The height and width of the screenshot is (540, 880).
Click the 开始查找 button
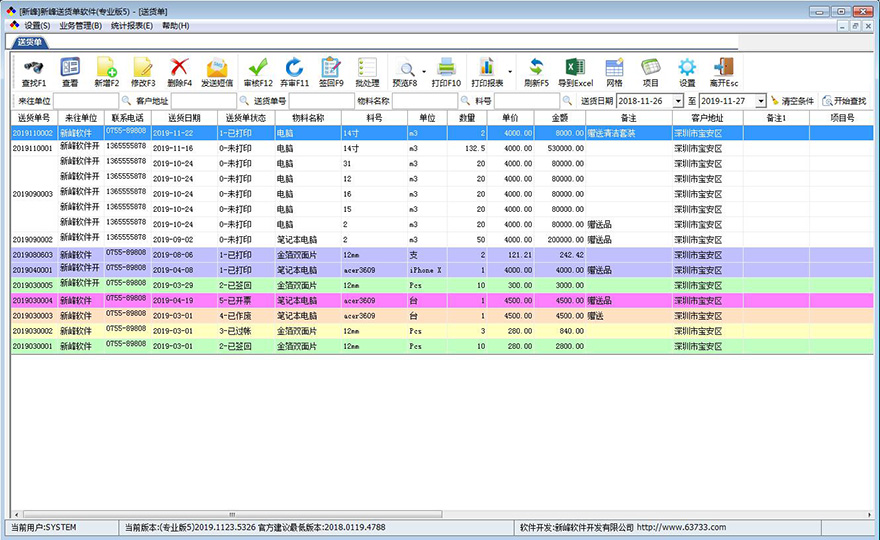point(845,101)
